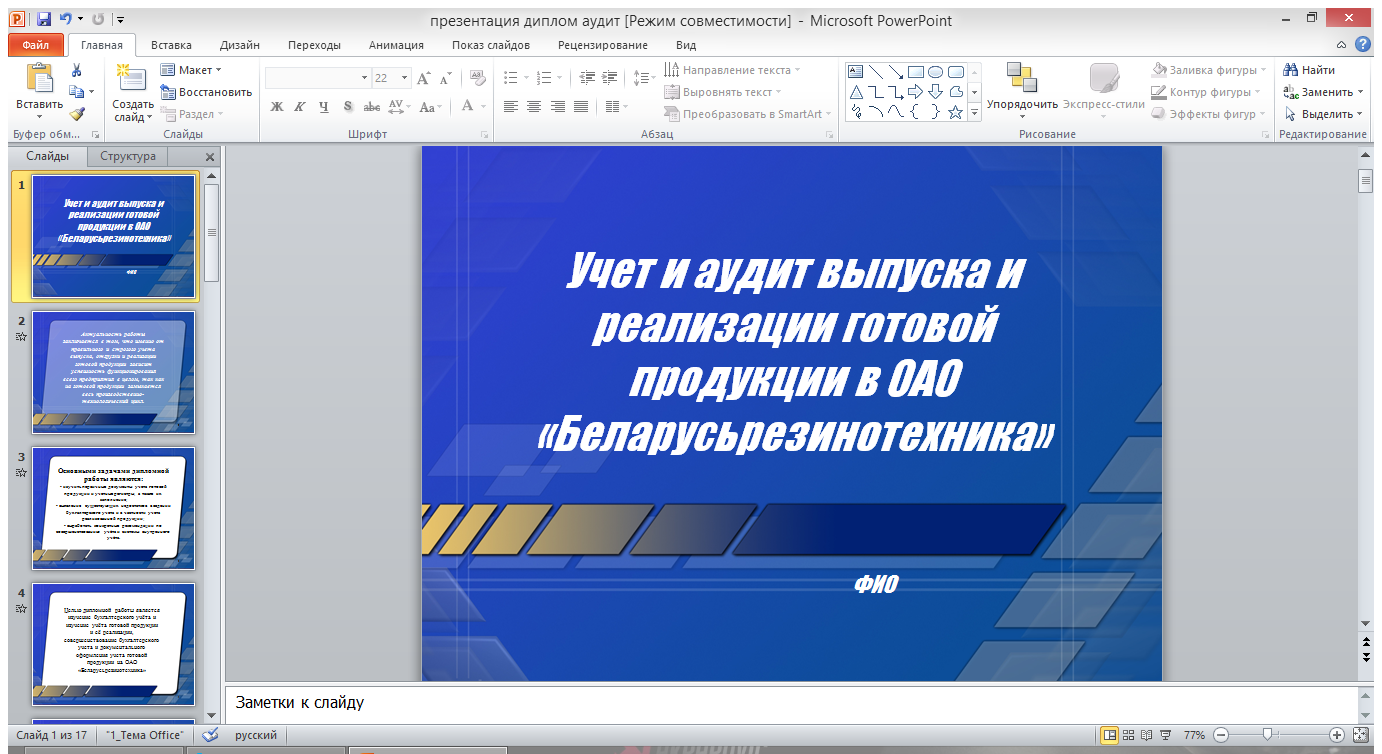Open the Макет layout dropdown
The width and height of the screenshot is (1382, 754).
point(191,70)
